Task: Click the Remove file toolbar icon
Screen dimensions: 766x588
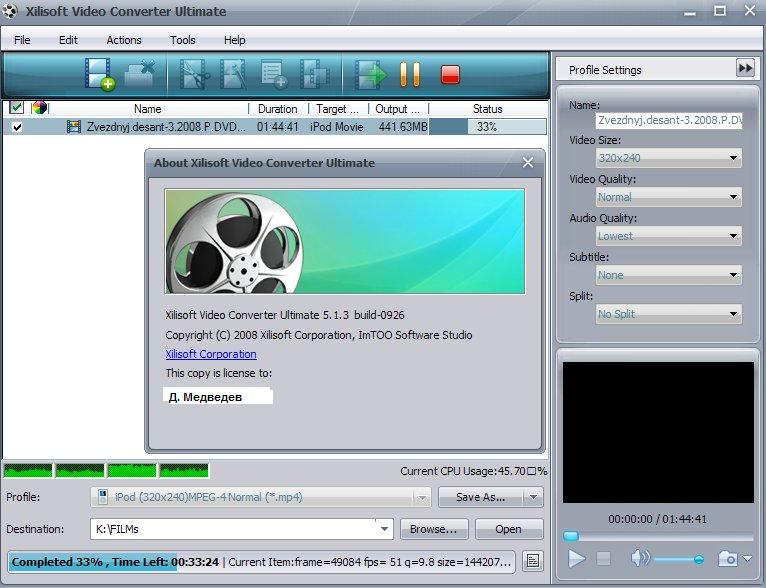Action: [x=140, y=74]
